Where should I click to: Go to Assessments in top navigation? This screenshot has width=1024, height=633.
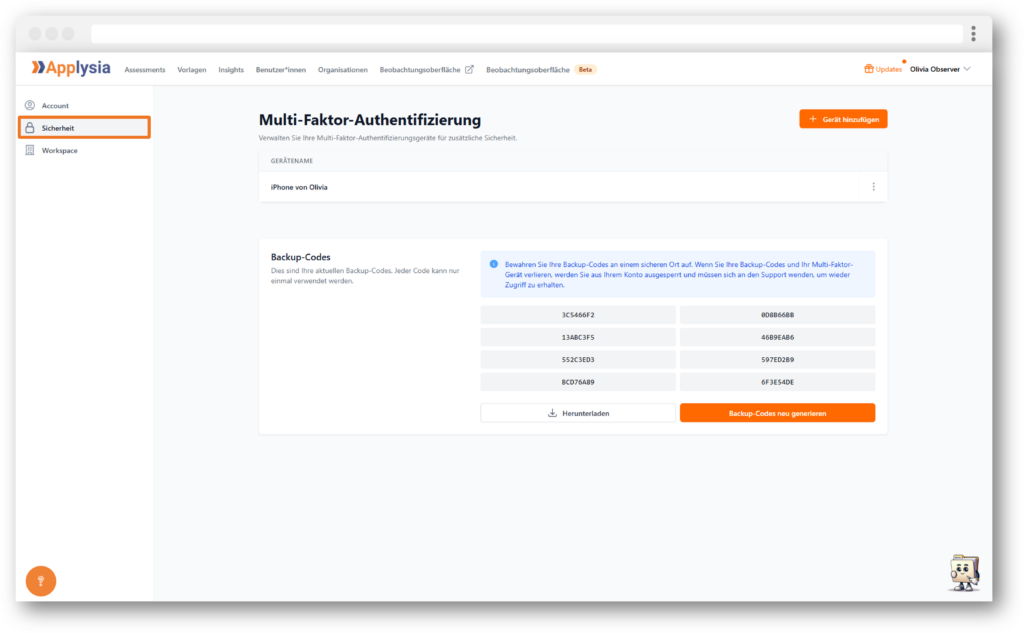point(145,69)
